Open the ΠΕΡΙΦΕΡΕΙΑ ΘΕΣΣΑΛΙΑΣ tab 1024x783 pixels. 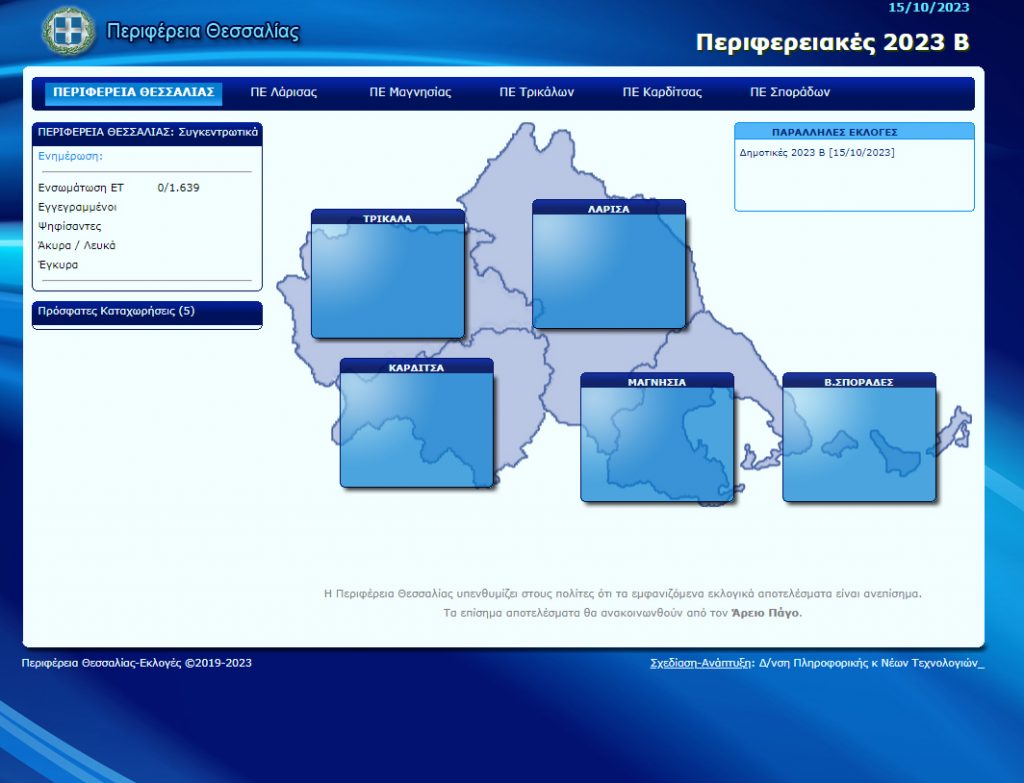click(133, 92)
